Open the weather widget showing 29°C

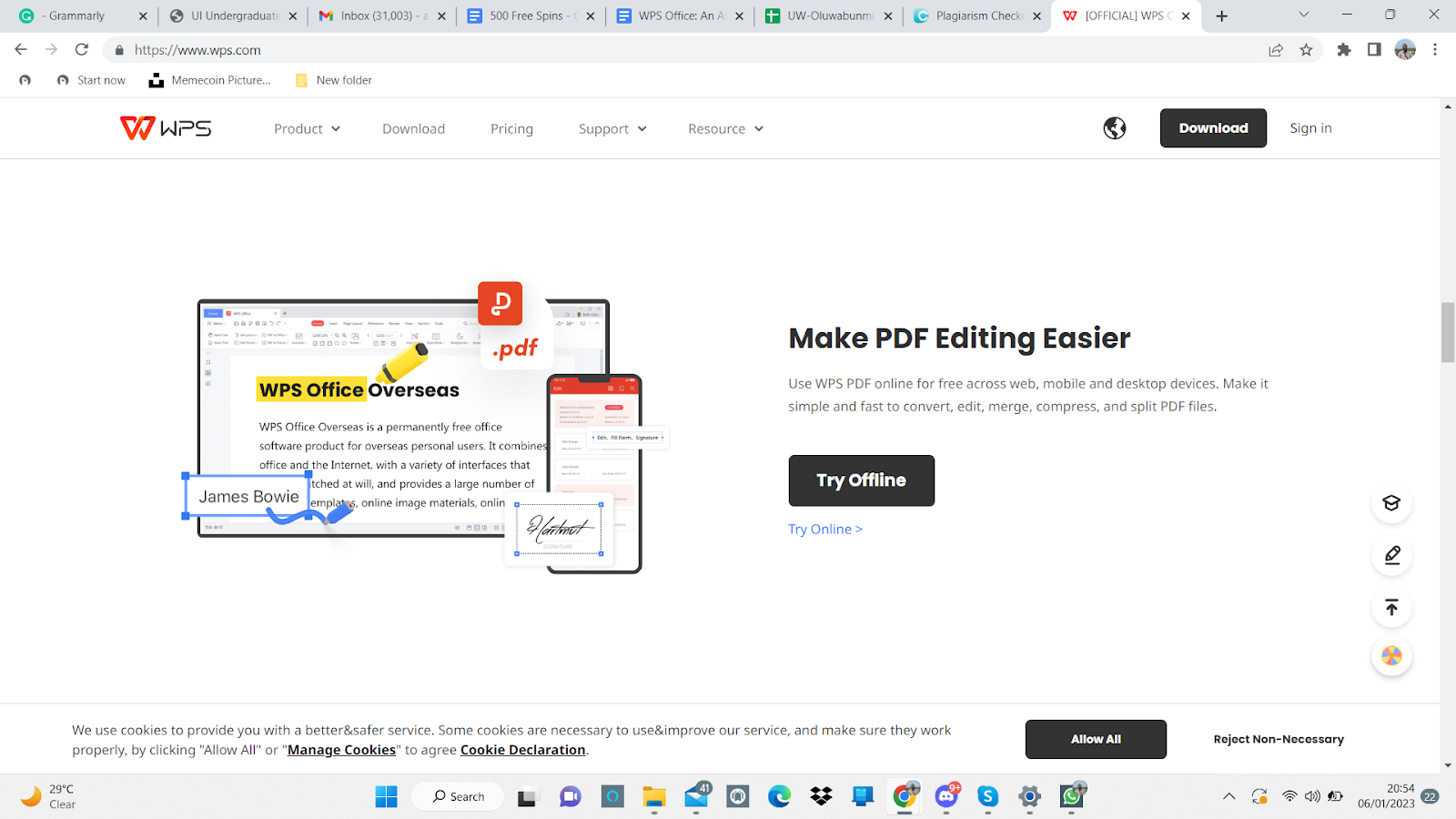tap(49, 797)
